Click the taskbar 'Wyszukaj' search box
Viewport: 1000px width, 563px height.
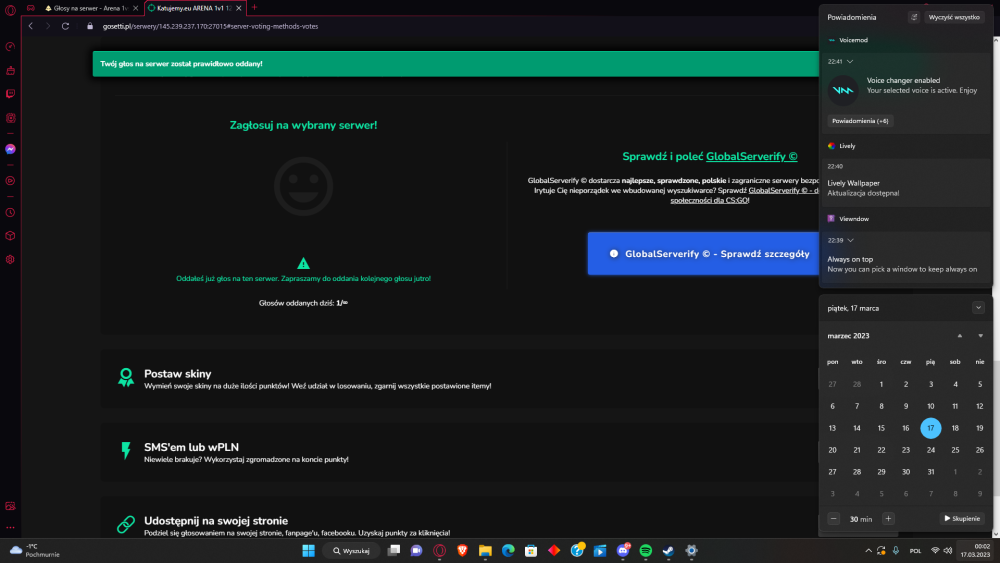point(352,551)
